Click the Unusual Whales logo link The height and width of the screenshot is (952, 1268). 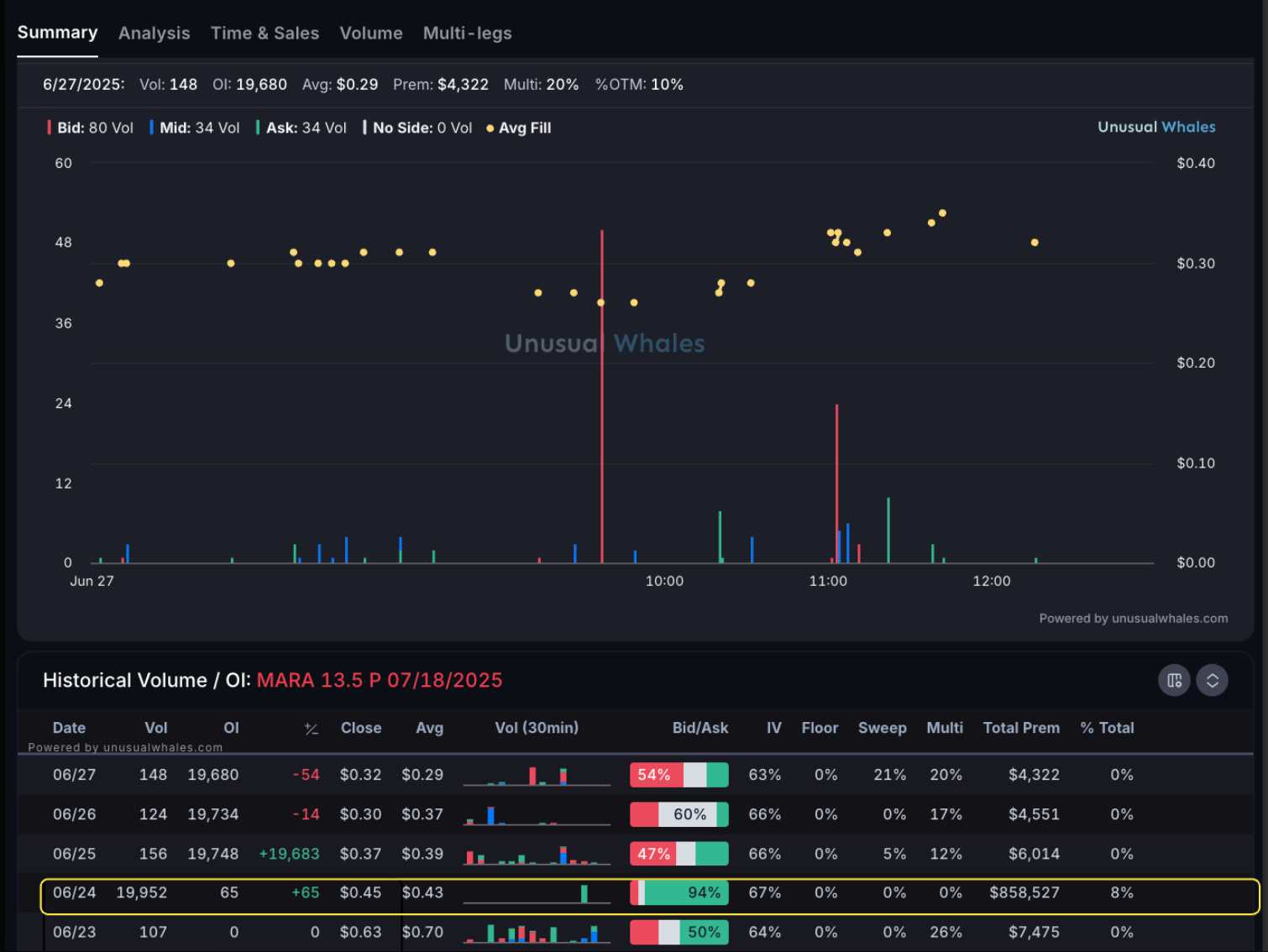click(x=1156, y=127)
